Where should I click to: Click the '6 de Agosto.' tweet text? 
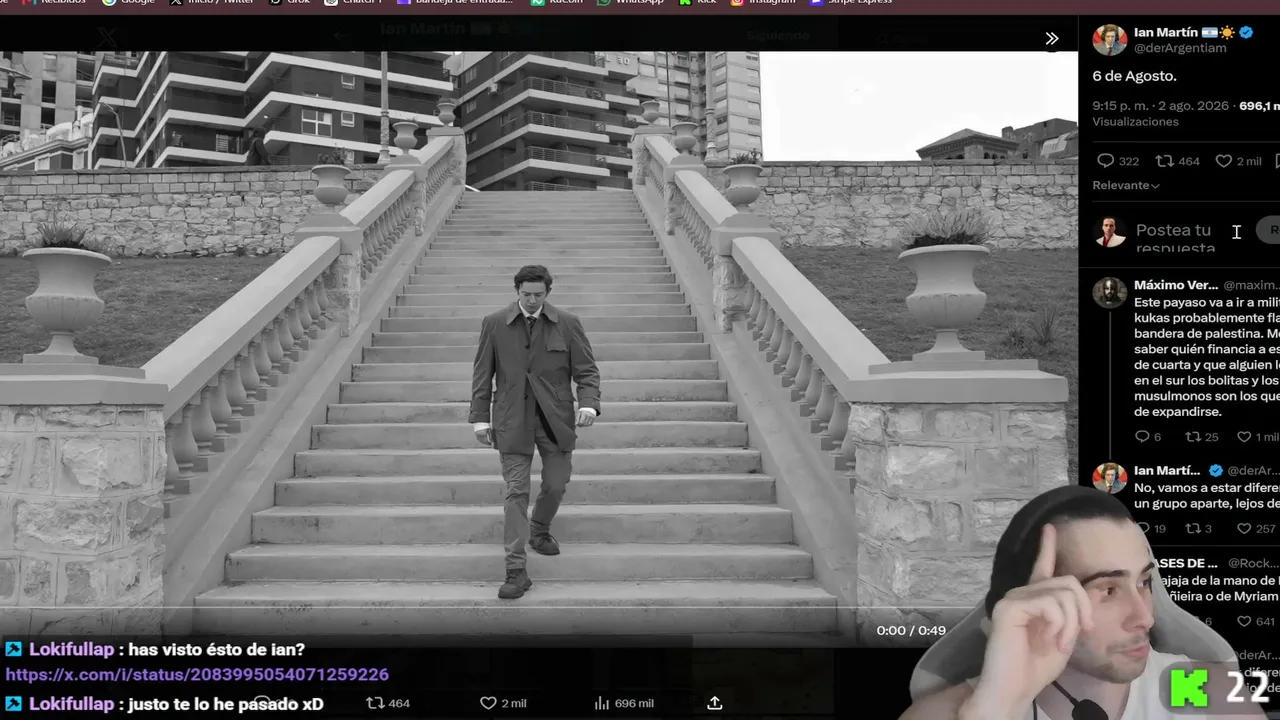1134,76
